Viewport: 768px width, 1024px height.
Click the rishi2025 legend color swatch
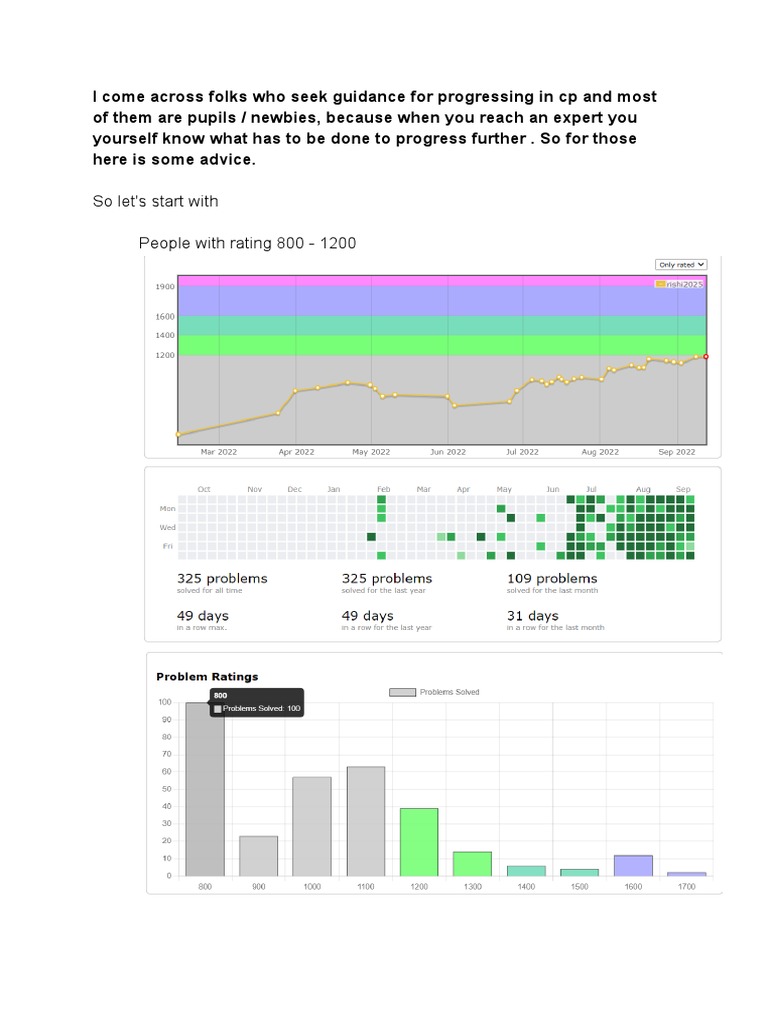coord(660,284)
